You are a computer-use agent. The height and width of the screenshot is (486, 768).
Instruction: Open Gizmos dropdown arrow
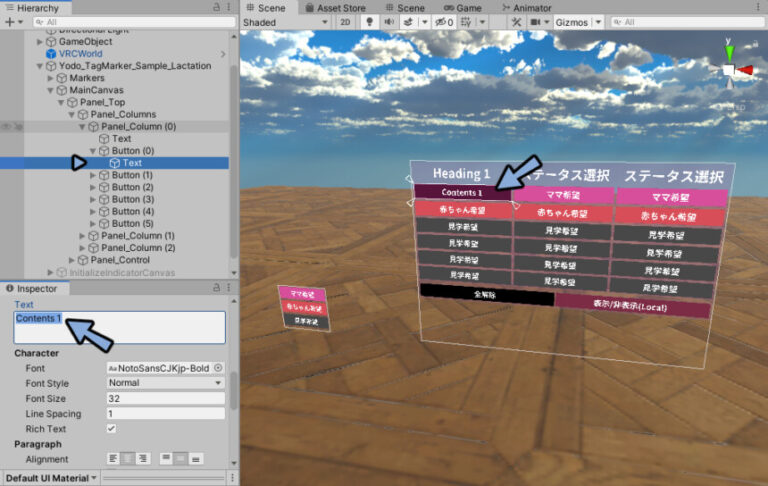coord(598,22)
